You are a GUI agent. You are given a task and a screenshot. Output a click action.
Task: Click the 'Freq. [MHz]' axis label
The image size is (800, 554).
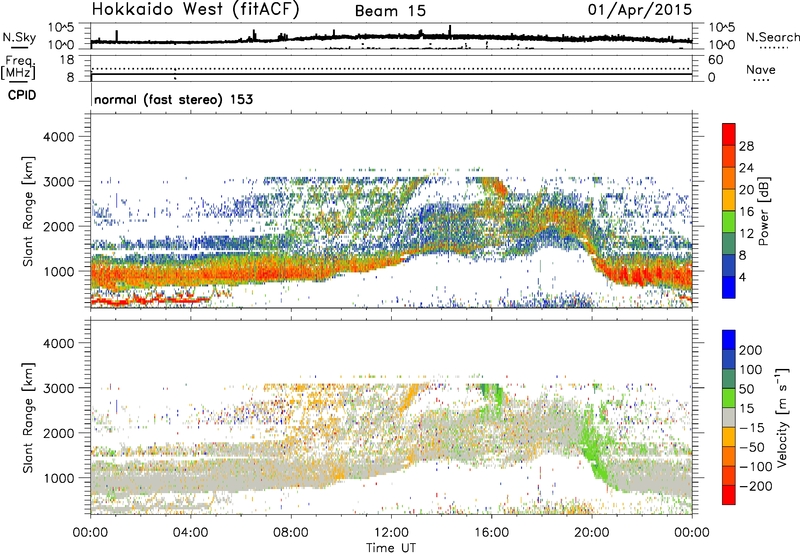click(x=19, y=67)
